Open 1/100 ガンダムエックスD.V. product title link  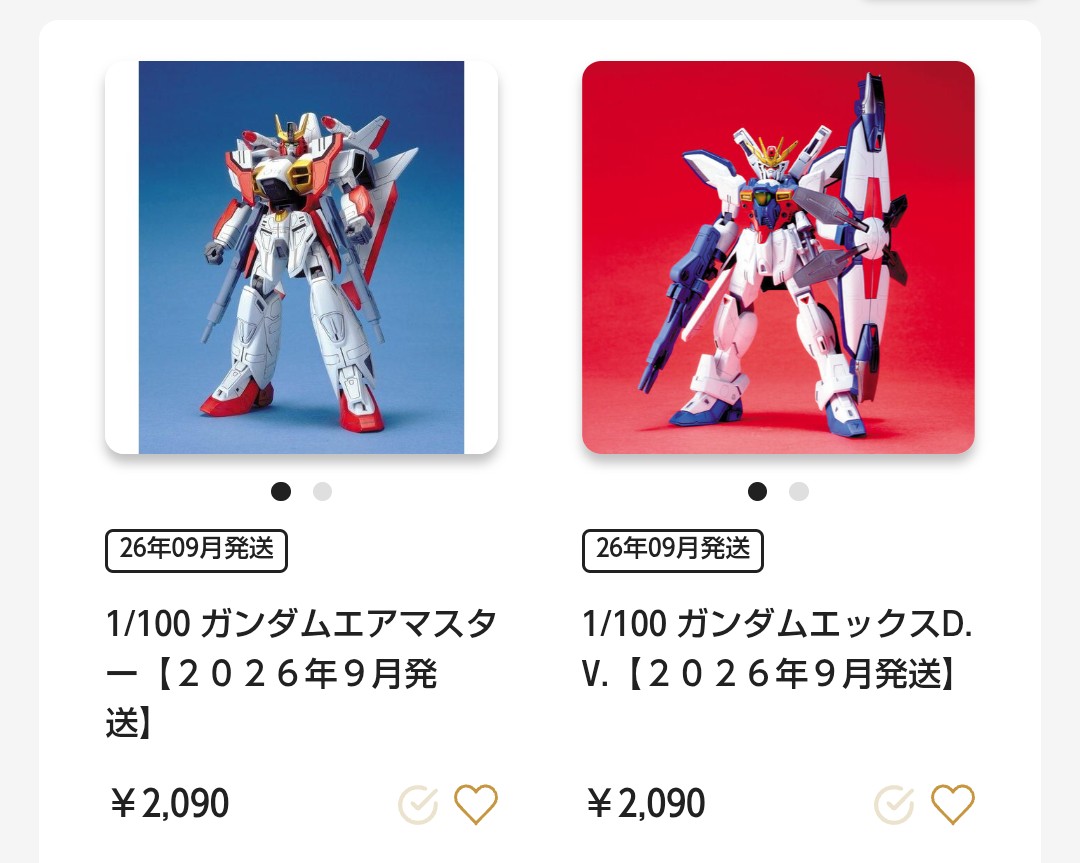coord(778,648)
